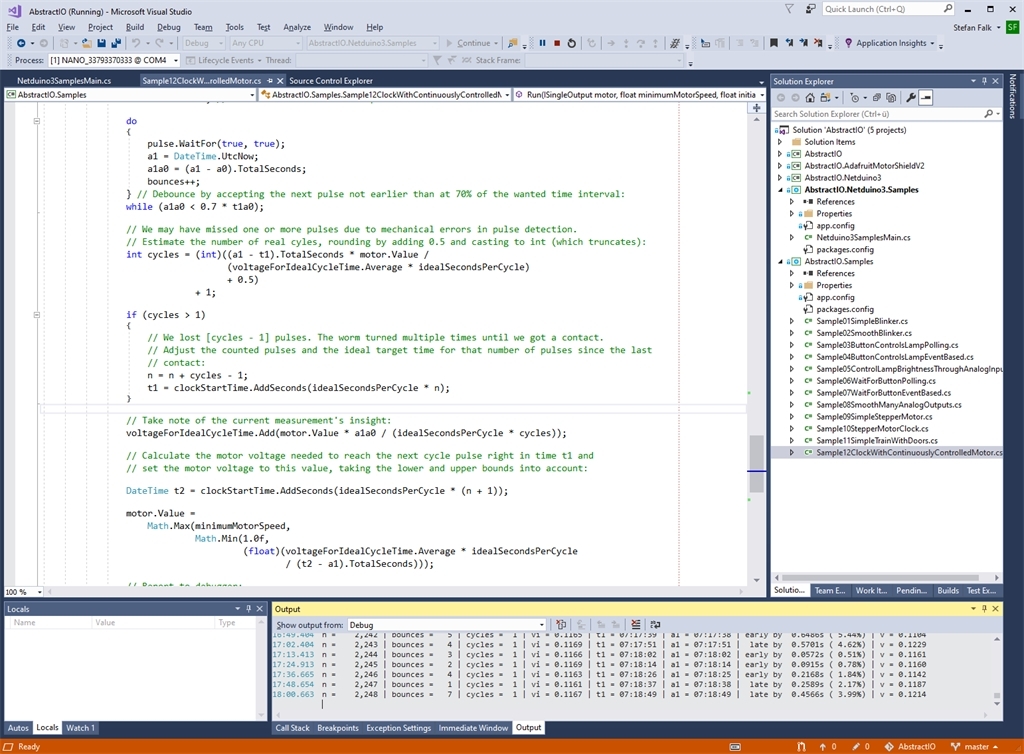Pause debugging with the Break All button
The width and height of the screenshot is (1024, 754).
(542, 43)
